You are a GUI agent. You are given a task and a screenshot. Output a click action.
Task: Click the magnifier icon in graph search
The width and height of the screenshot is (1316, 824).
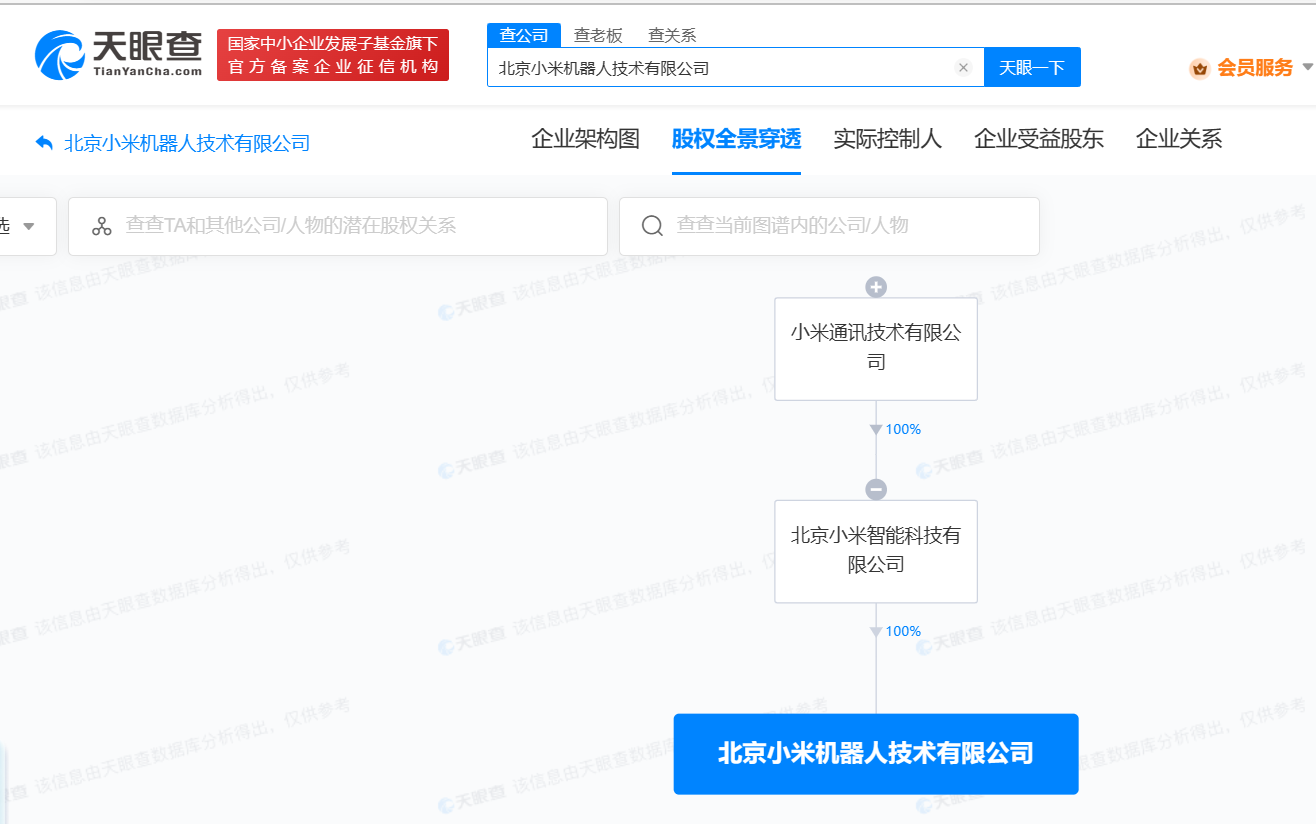point(652,226)
